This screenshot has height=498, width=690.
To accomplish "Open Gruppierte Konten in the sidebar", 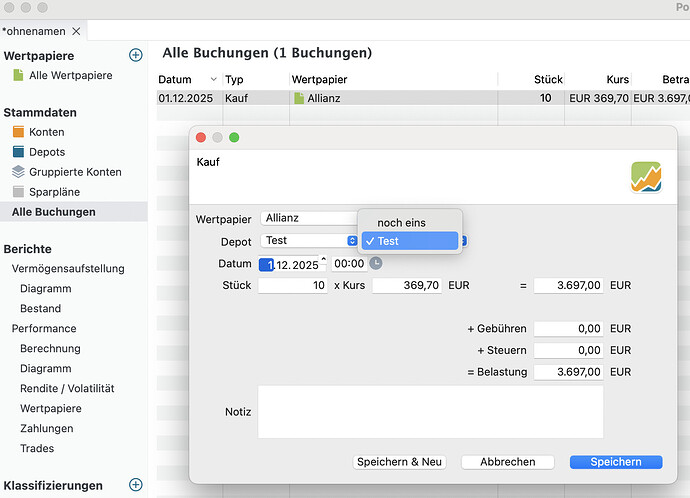I will [74, 172].
